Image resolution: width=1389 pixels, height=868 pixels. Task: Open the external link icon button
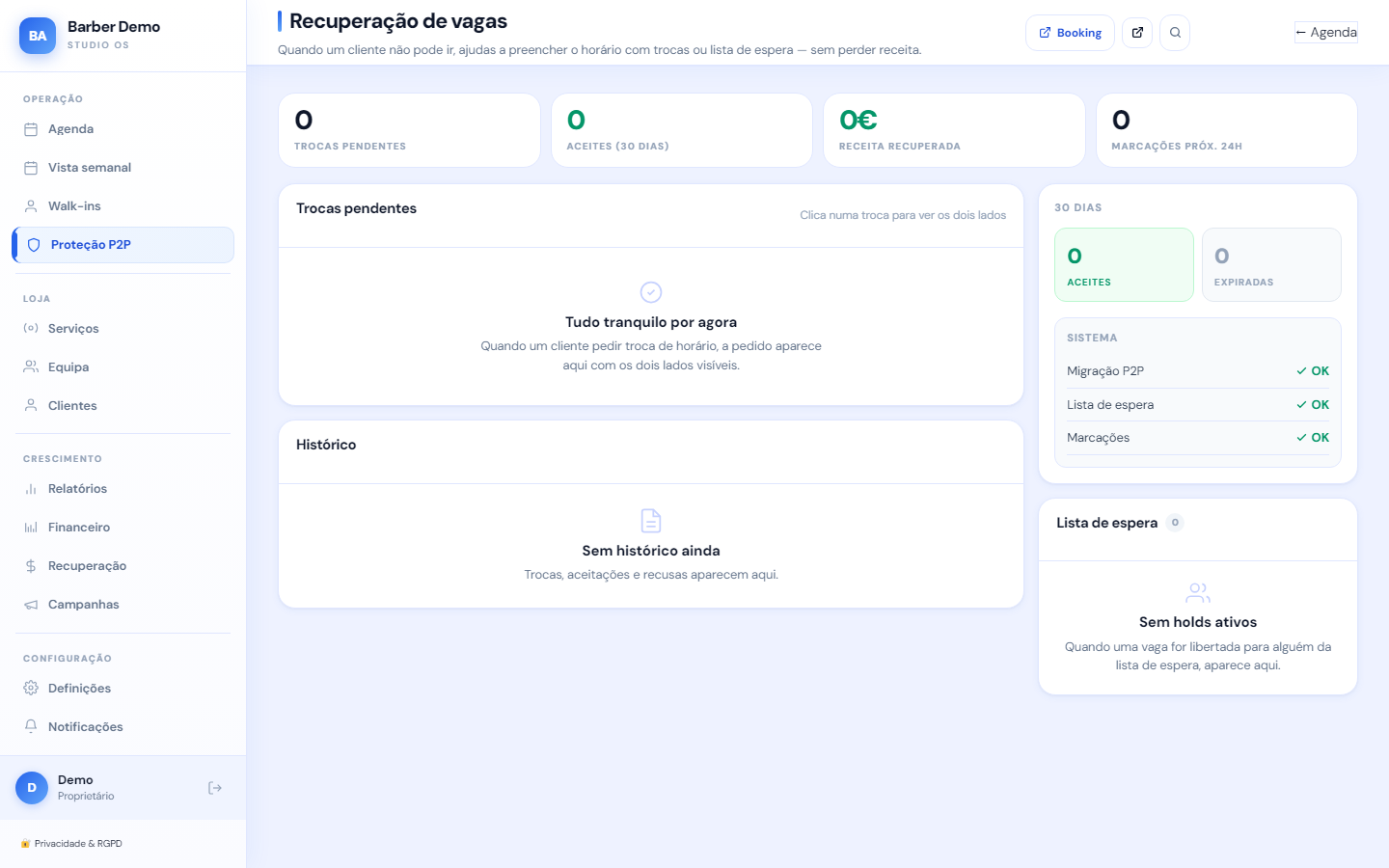[x=1137, y=33]
